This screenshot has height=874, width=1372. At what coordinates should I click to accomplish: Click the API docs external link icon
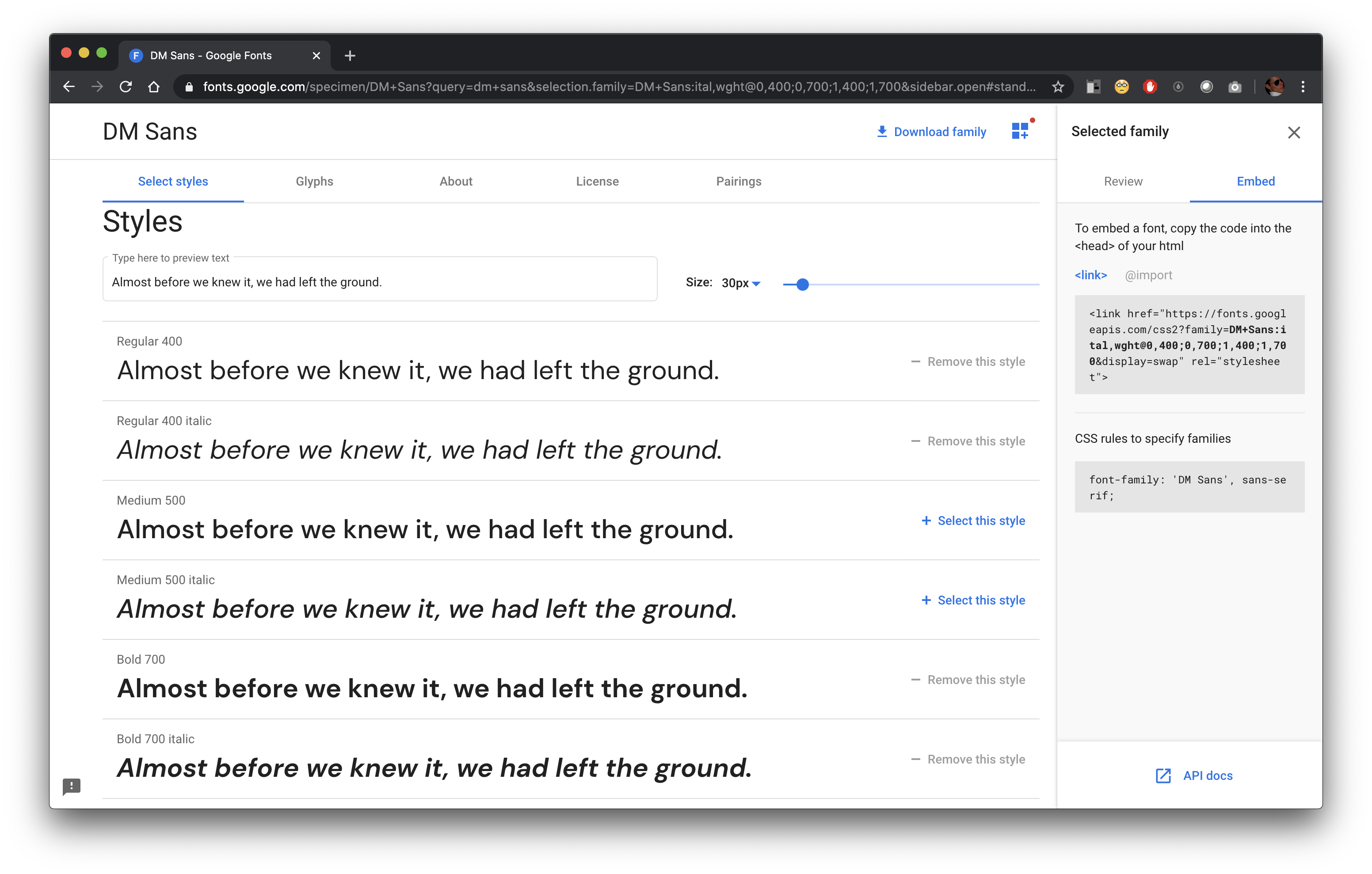1163,775
